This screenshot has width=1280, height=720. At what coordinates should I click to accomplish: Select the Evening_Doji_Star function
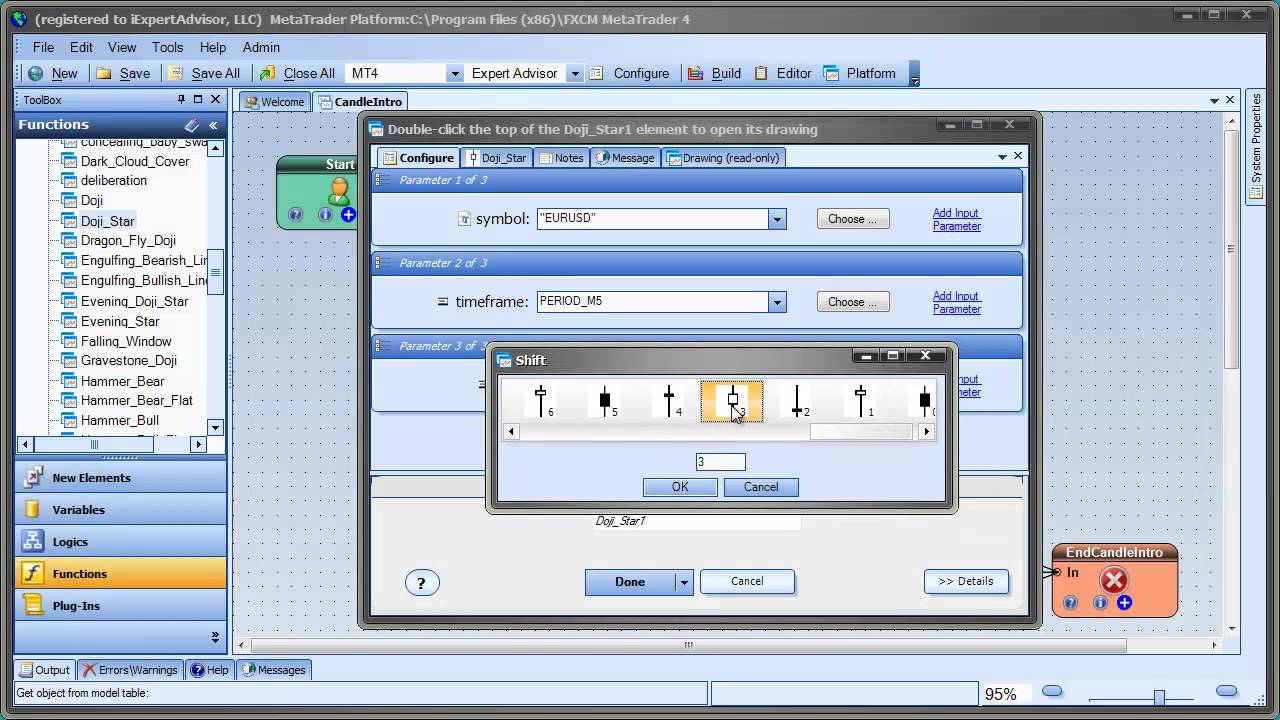134,301
